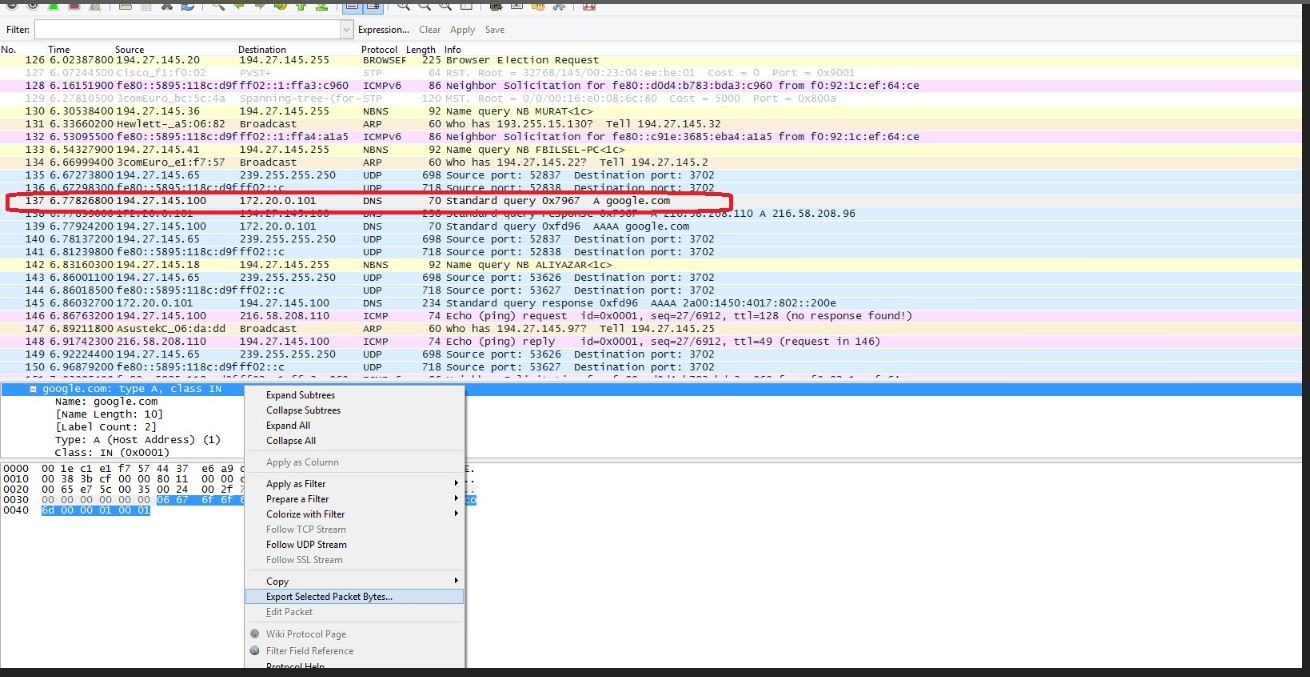Sort by the Length column header
Screen dimensions: 1310x677
click(421, 49)
